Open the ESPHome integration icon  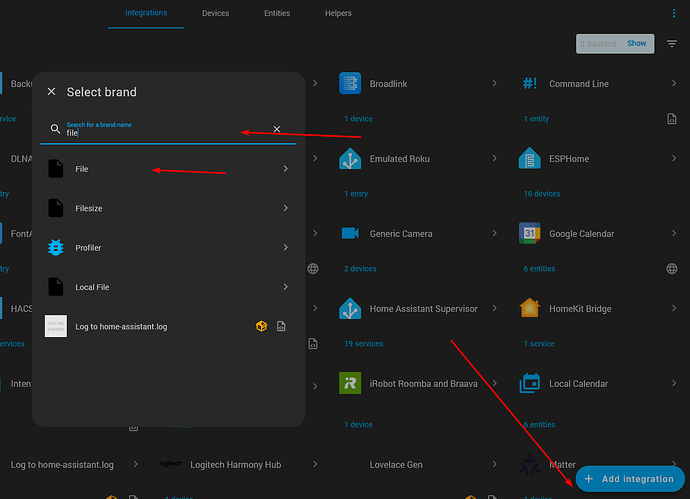[x=530, y=159]
